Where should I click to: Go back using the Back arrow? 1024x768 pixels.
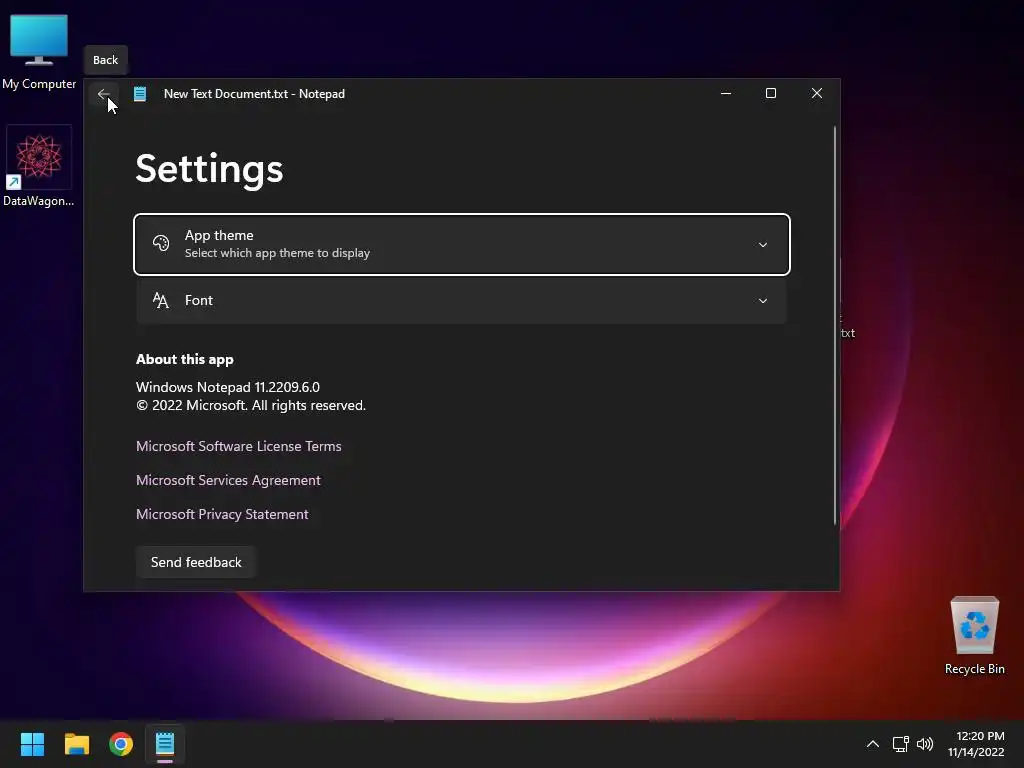[103, 94]
